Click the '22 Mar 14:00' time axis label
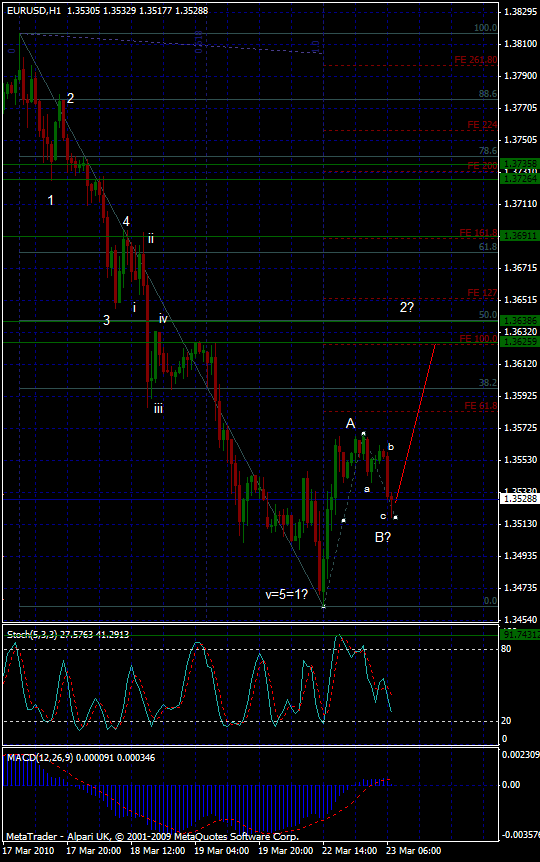Screen dimensions: 540x862 click(x=350, y=850)
